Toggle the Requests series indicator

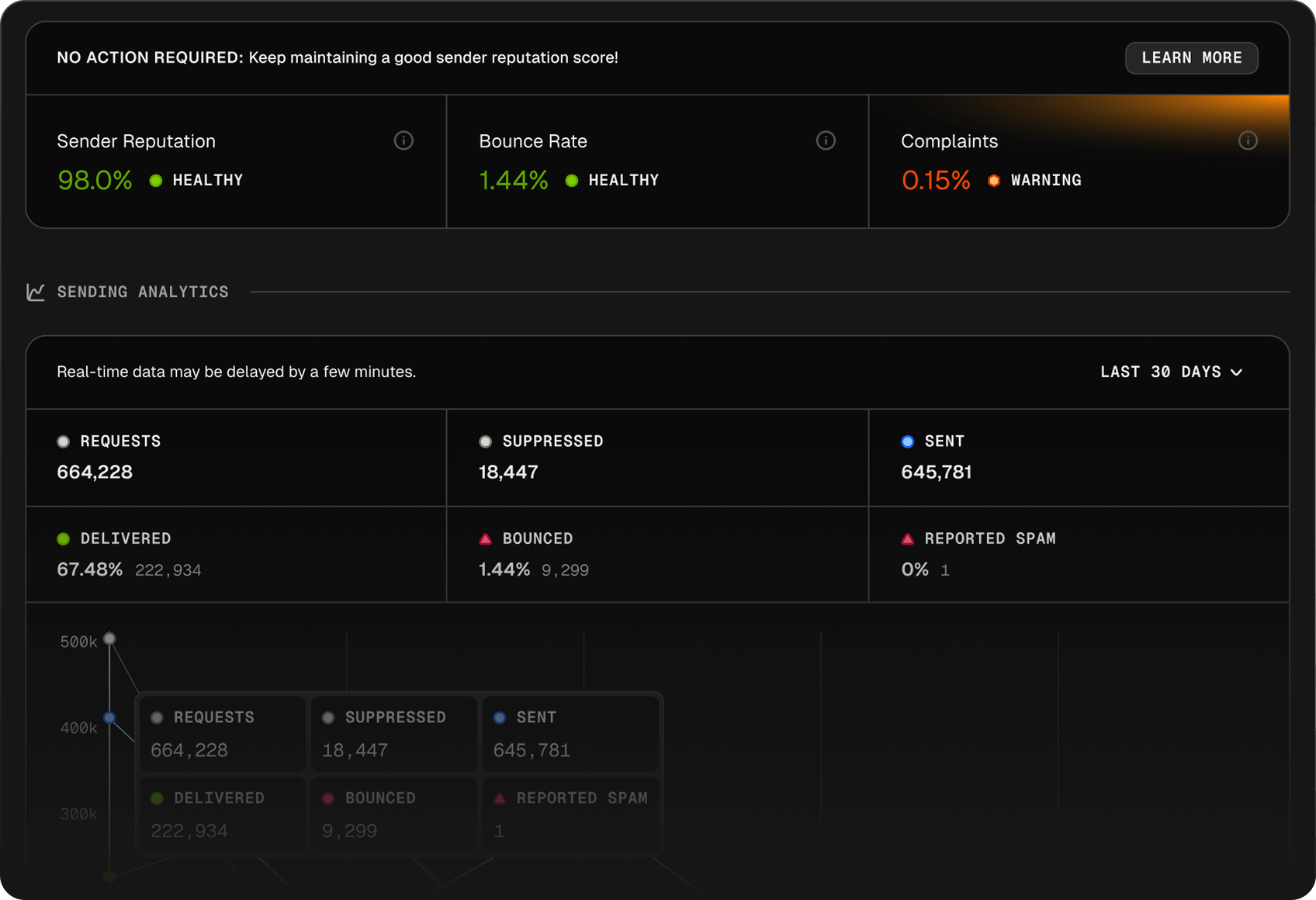tap(64, 441)
